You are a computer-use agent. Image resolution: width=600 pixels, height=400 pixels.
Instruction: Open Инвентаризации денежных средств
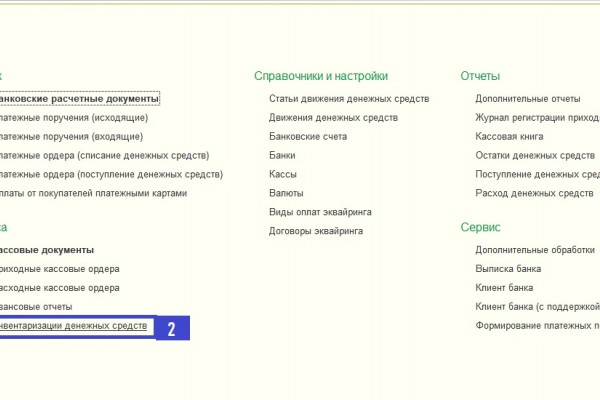[73, 326]
